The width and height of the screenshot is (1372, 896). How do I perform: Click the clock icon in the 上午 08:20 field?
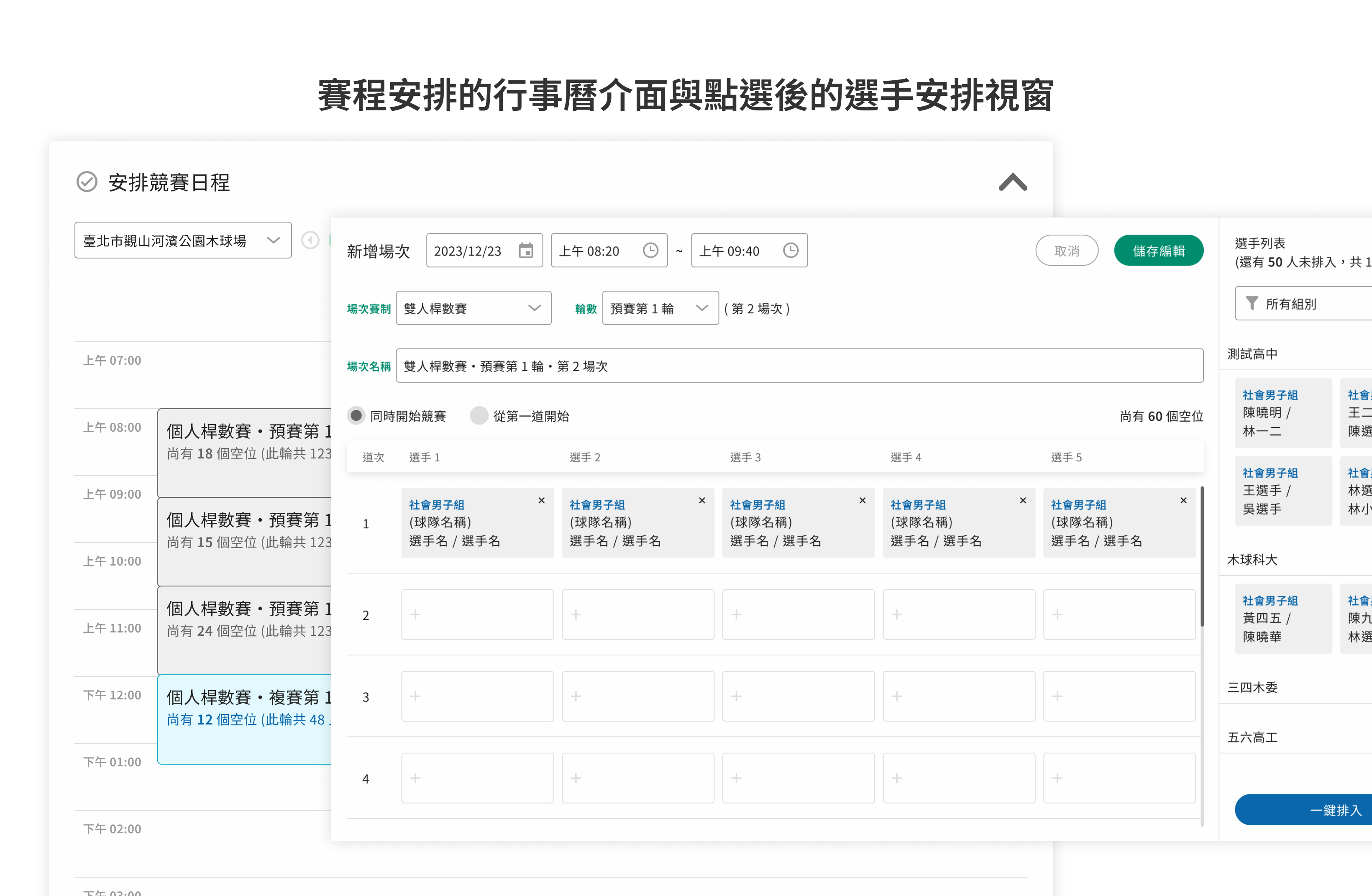pyautogui.click(x=650, y=250)
